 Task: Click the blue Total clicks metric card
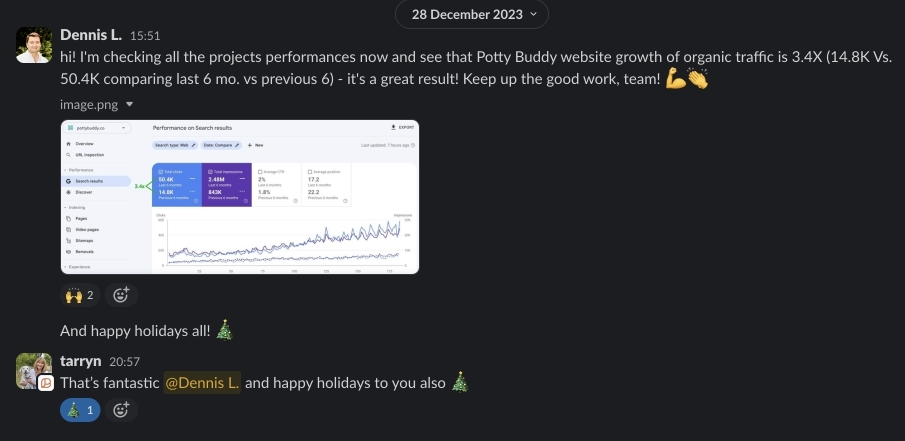176,186
